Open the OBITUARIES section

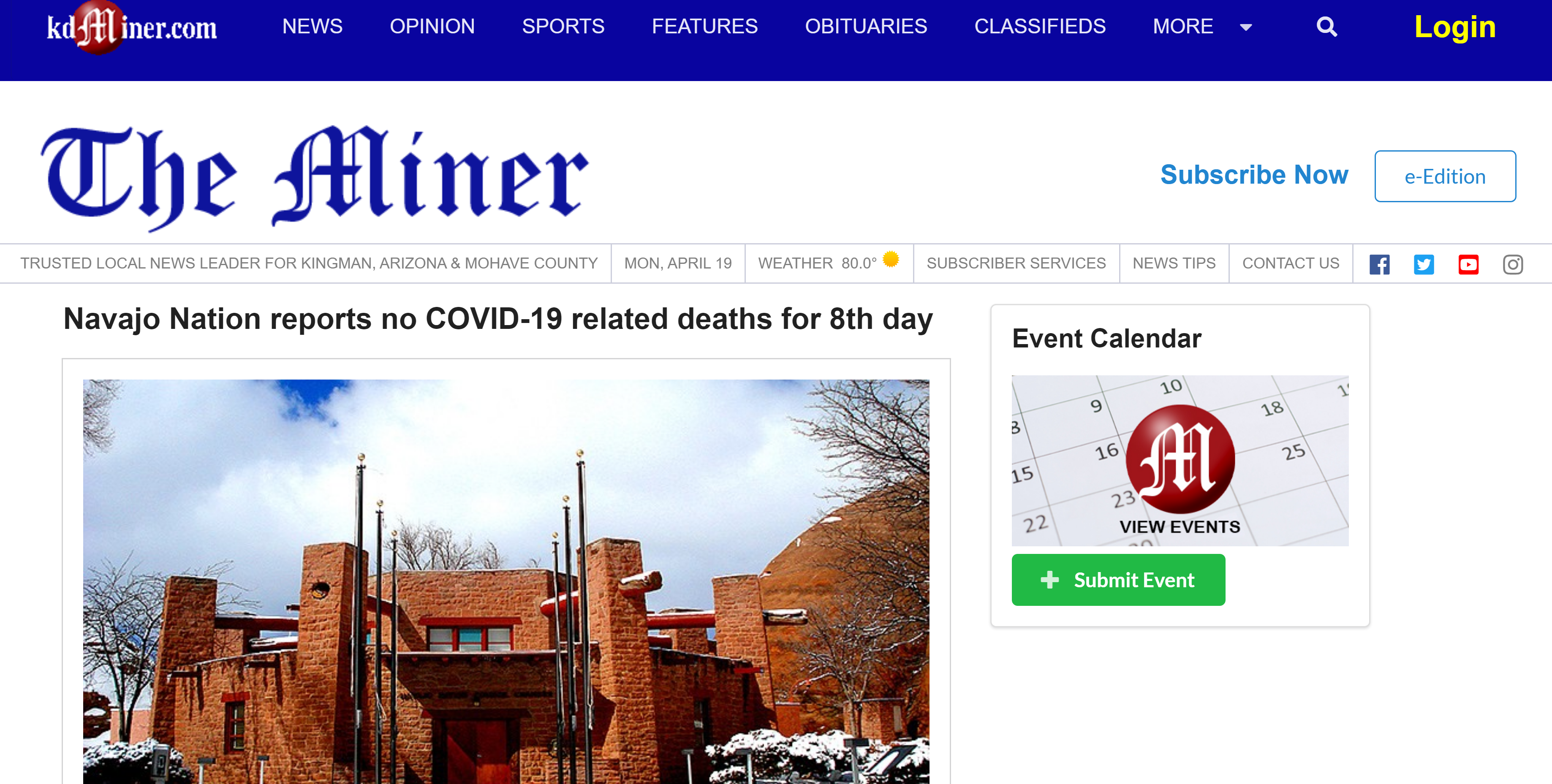pos(866,27)
